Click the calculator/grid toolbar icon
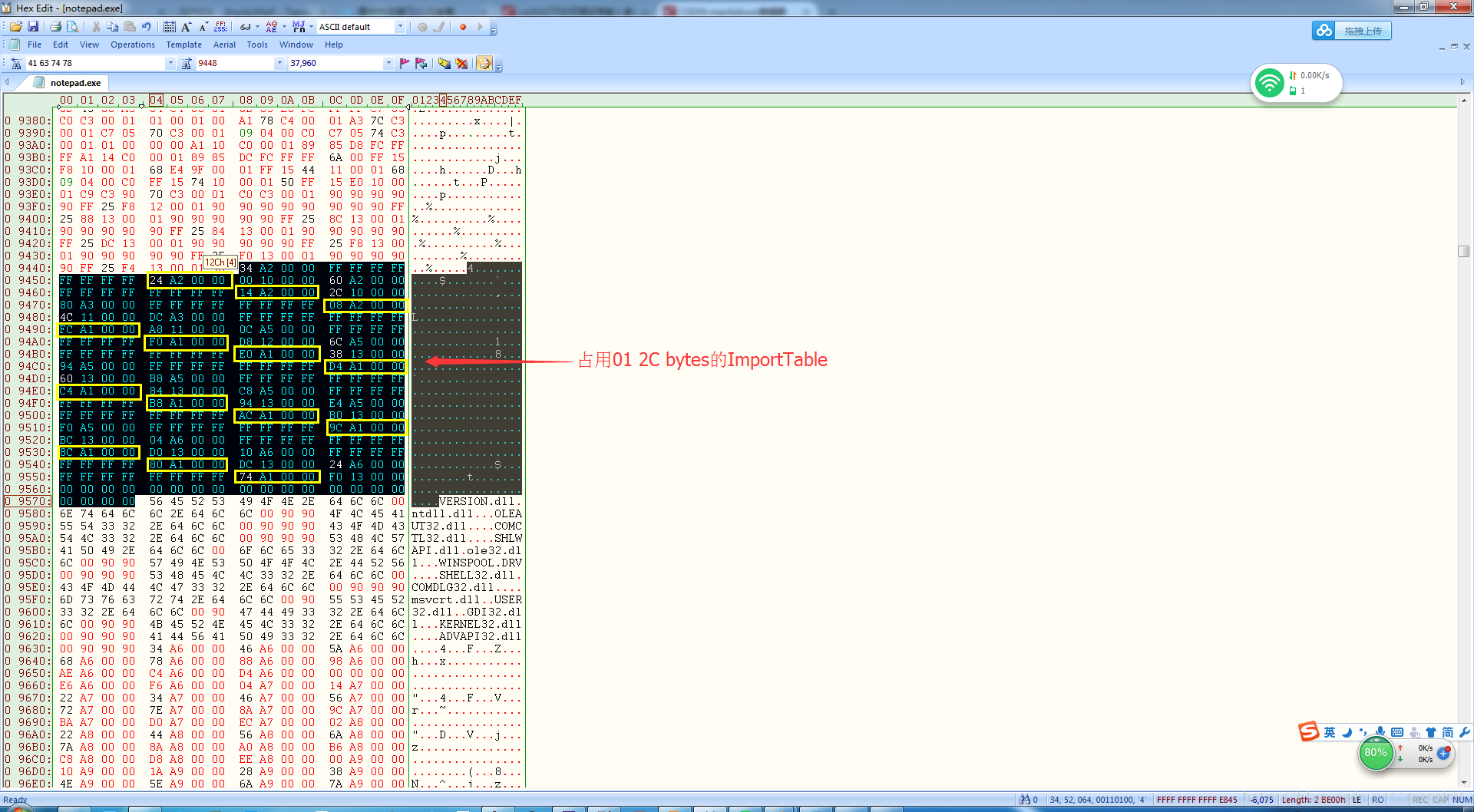The width and height of the screenshot is (1474, 812). [170, 27]
